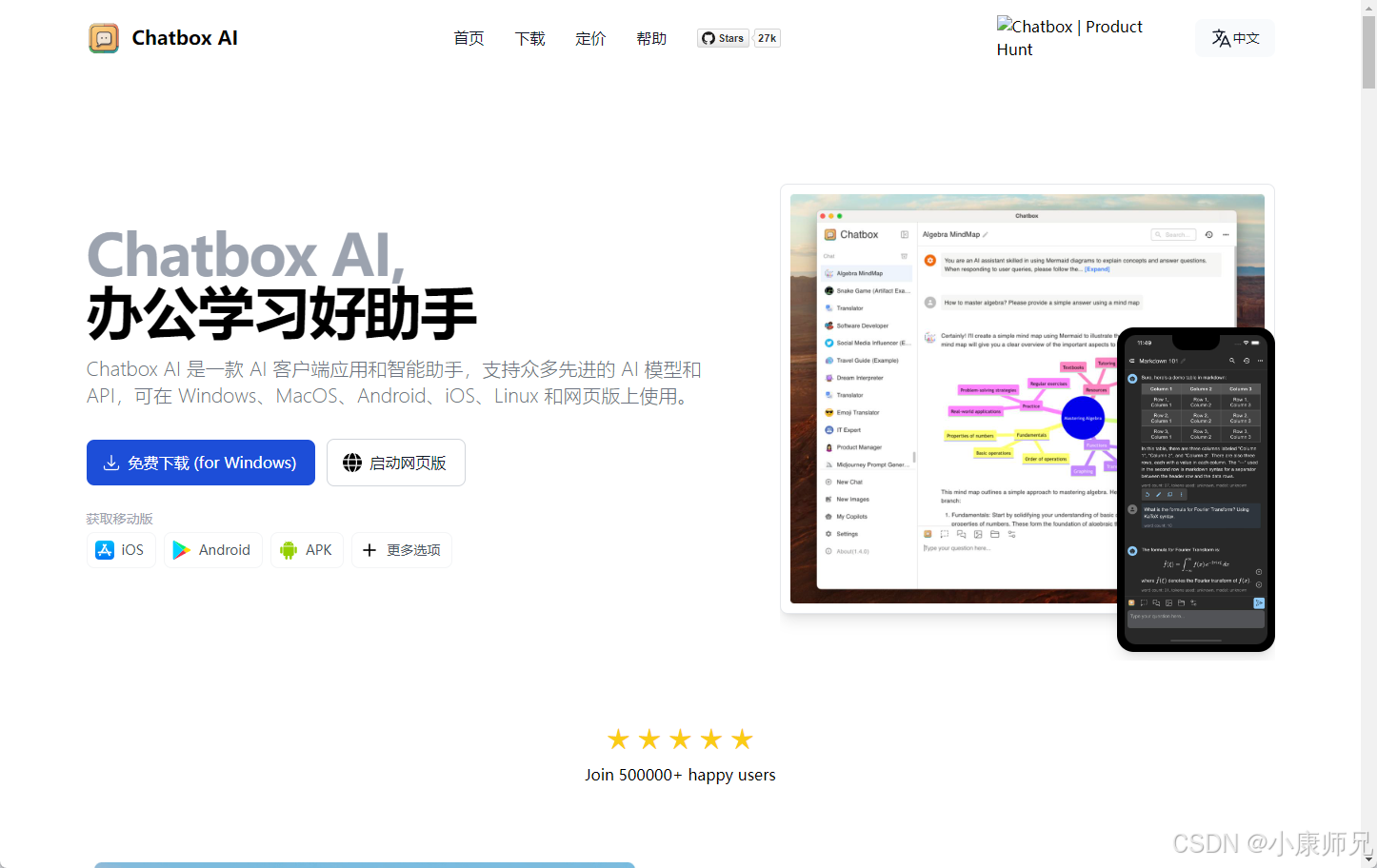Screen dimensions: 1377x868
Task: Open a file with the folder icon in input toolbar
Action: point(995,534)
